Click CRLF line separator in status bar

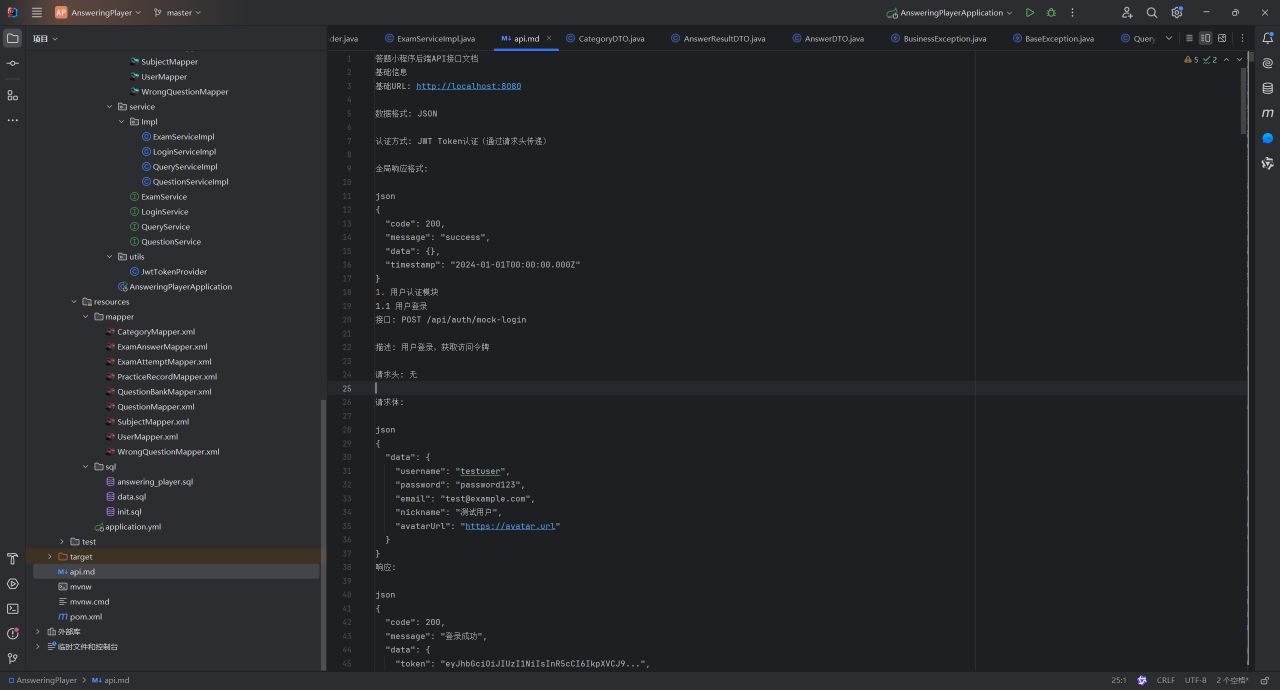(x=1166, y=680)
